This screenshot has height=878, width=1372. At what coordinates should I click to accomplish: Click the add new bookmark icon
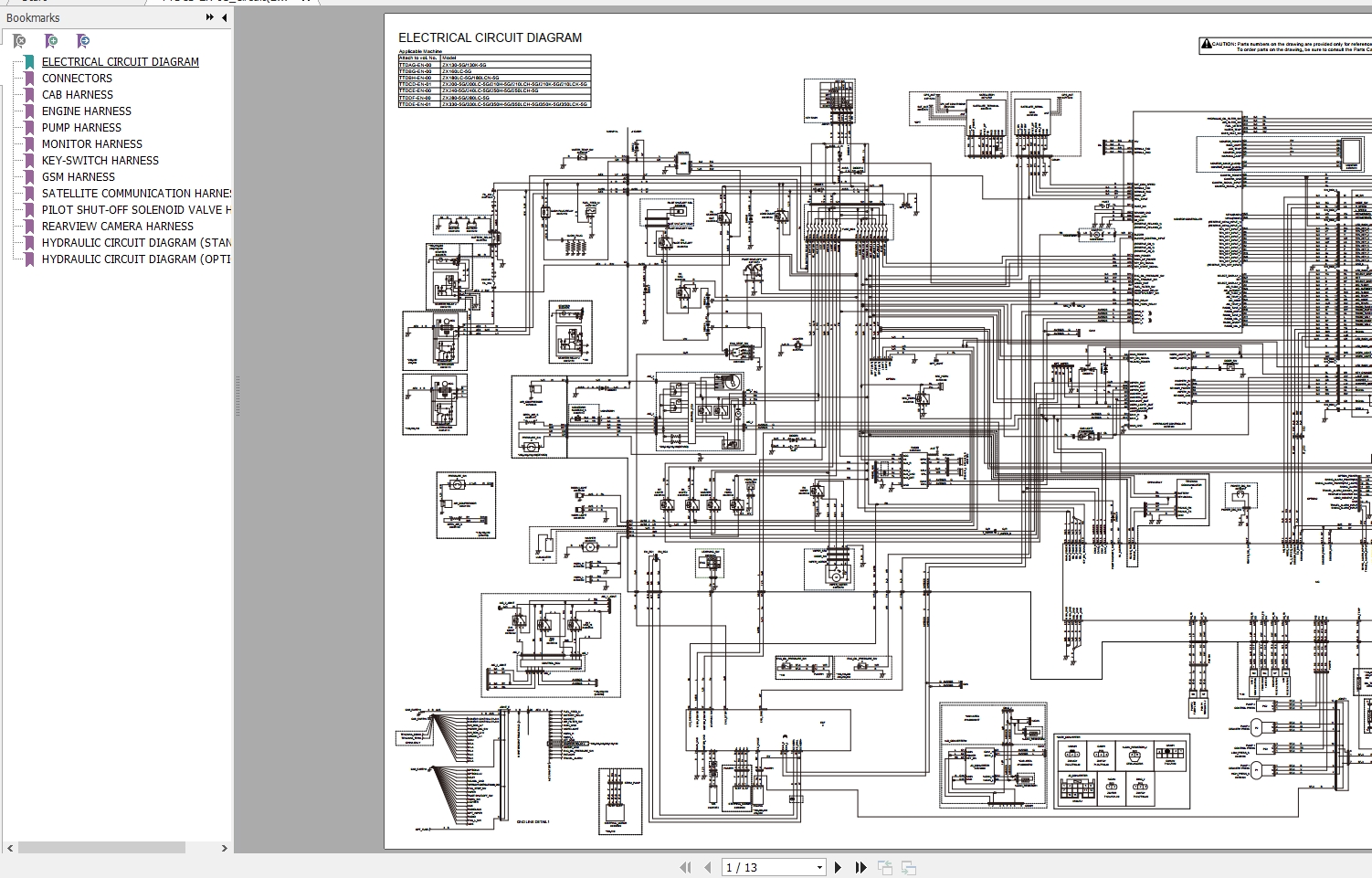pyautogui.click(x=51, y=41)
